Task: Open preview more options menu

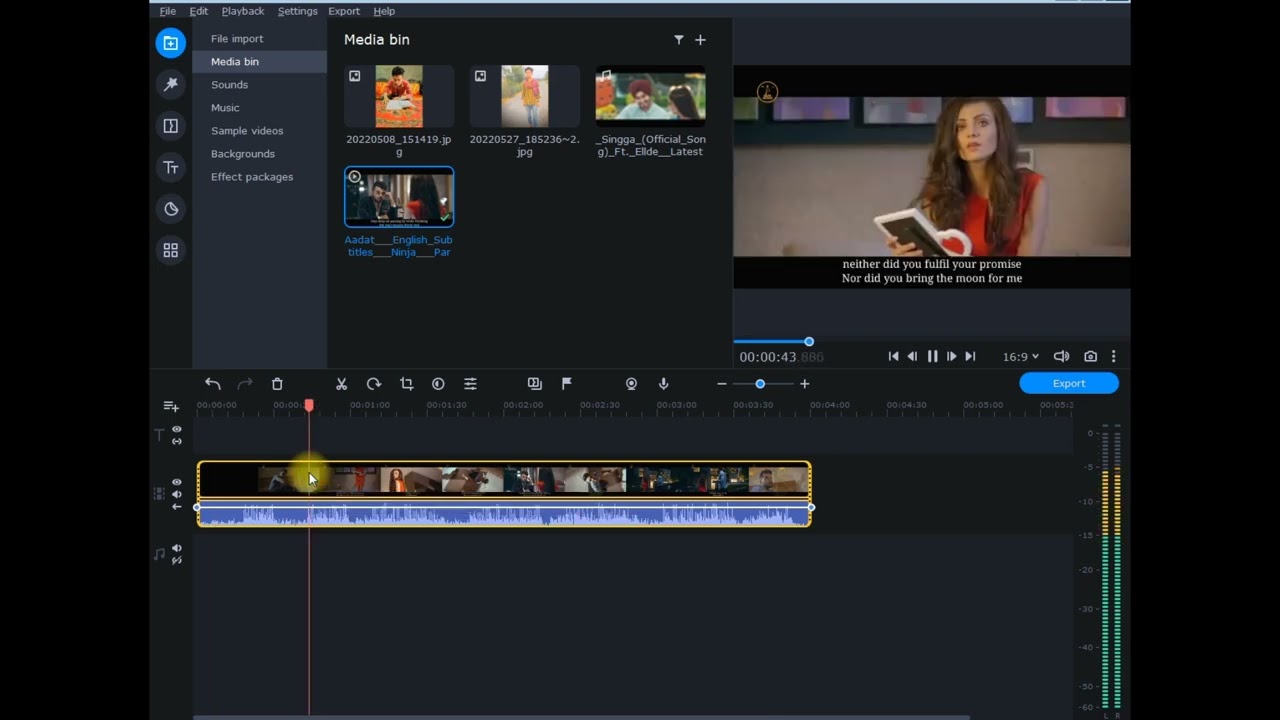Action: pyautogui.click(x=1113, y=356)
